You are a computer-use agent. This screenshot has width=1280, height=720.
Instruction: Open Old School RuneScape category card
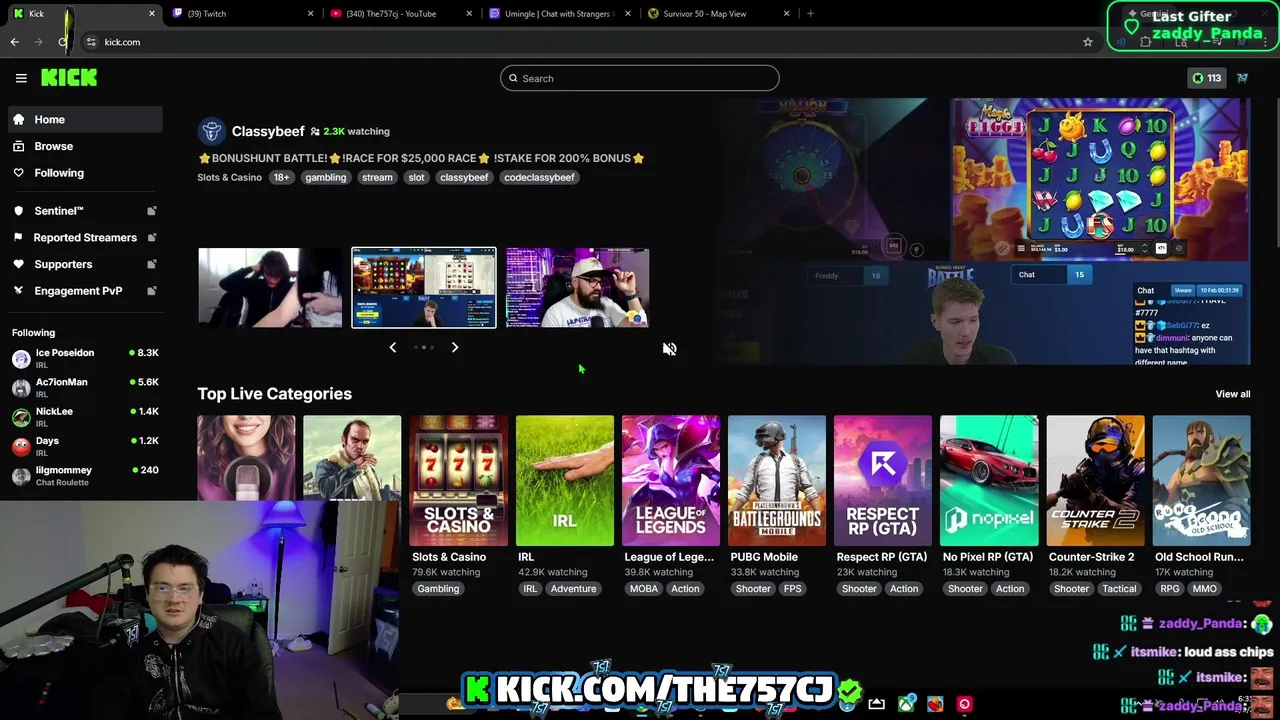(x=1201, y=481)
